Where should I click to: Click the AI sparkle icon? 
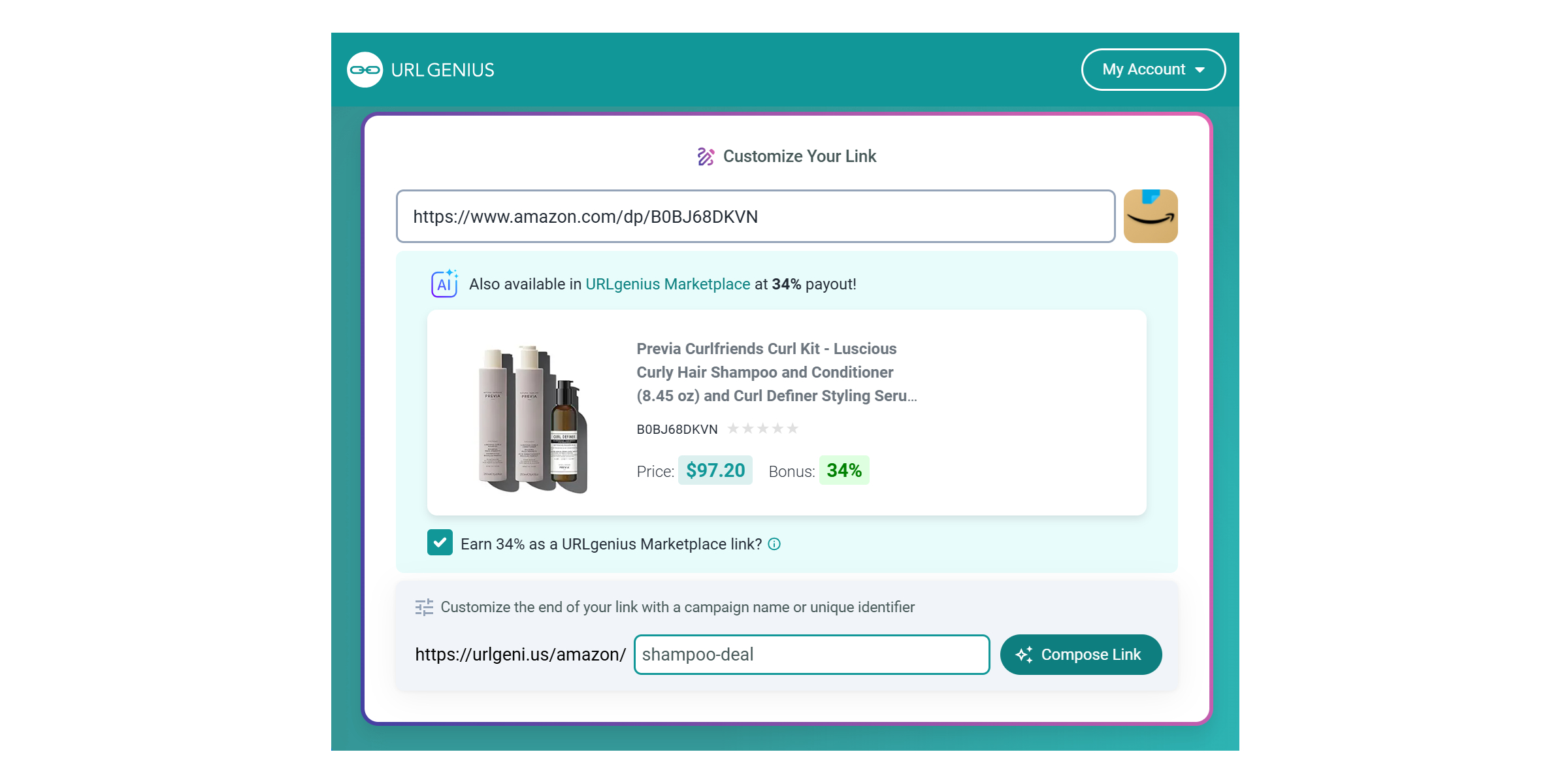tap(444, 284)
